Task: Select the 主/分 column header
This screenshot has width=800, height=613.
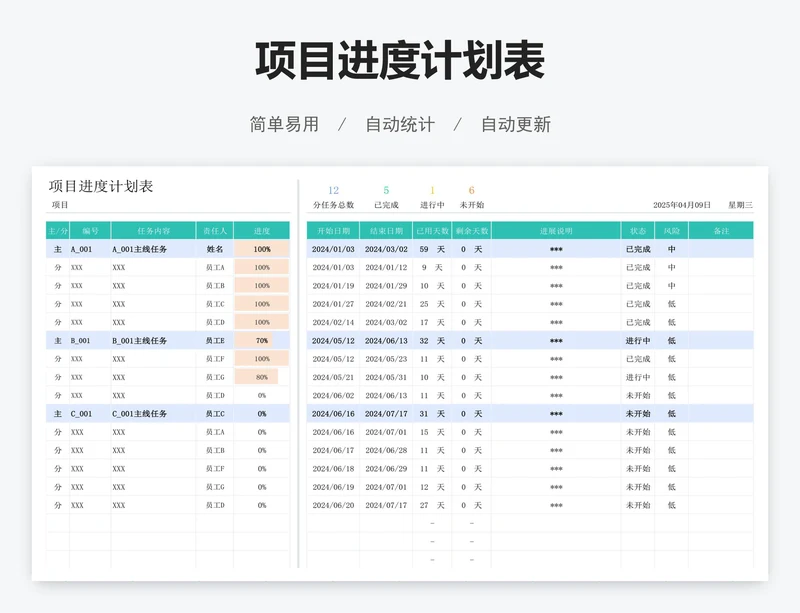Action: pyautogui.click(x=58, y=231)
